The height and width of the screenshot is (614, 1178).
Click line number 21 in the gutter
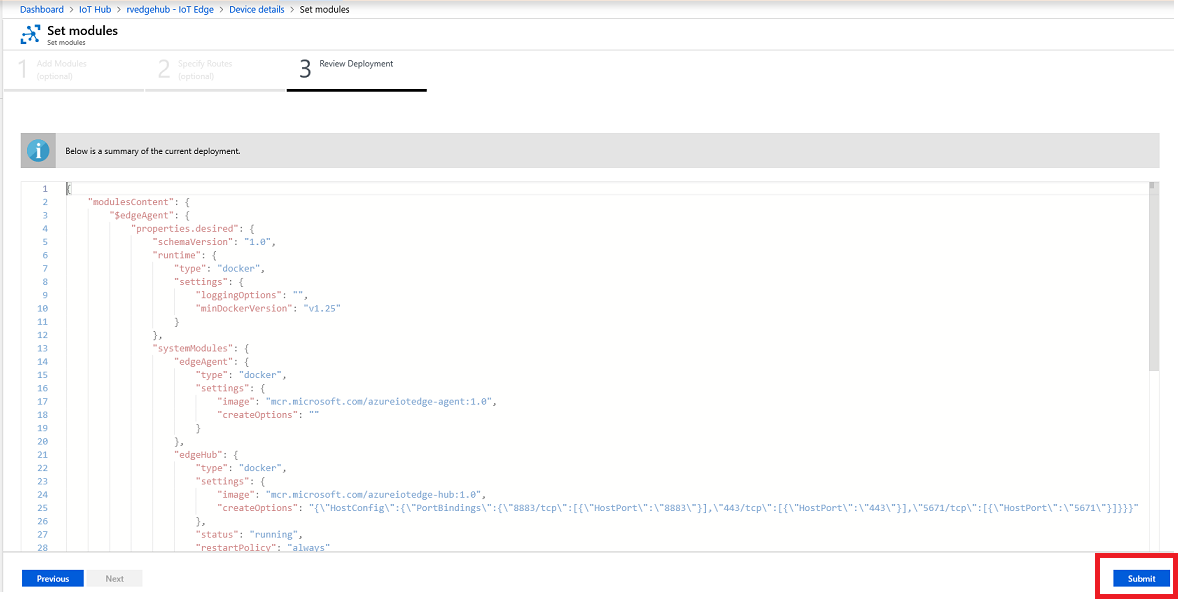[x=43, y=455]
